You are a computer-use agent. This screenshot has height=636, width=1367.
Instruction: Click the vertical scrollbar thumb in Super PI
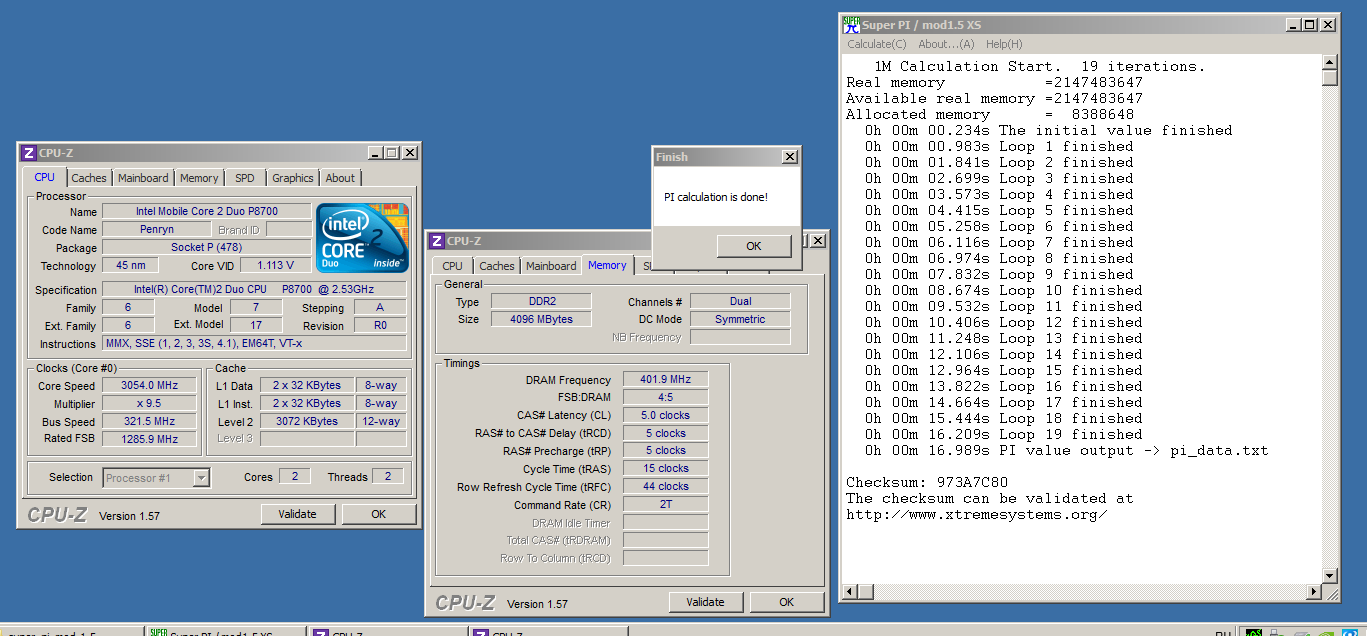[x=1330, y=78]
